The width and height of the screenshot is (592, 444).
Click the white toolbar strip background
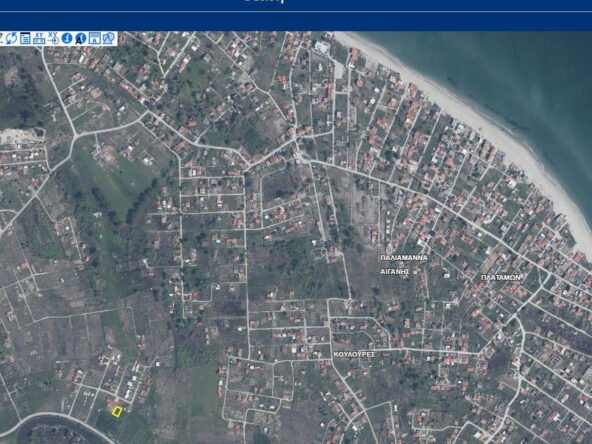click(x=59, y=38)
